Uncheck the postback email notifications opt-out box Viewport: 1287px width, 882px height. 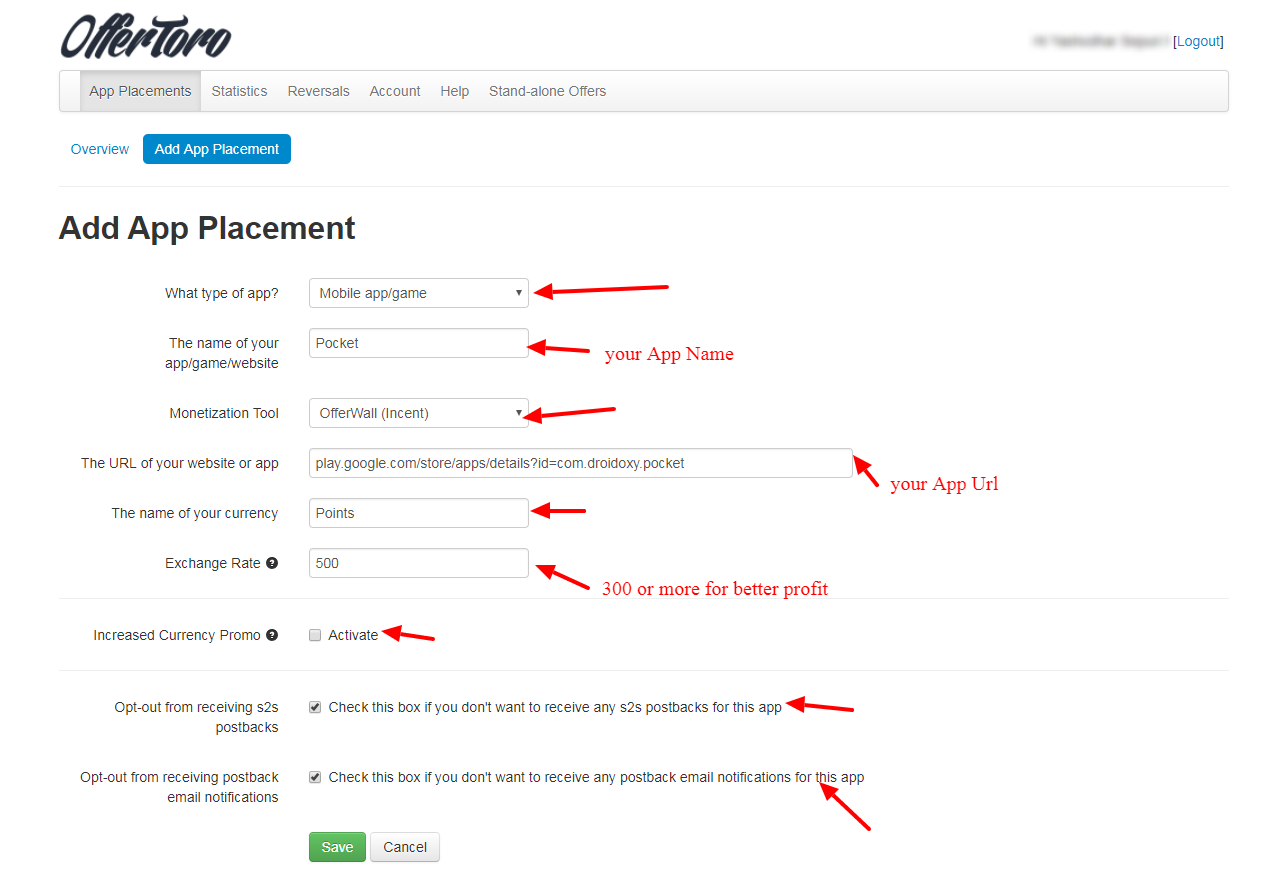tap(315, 777)
